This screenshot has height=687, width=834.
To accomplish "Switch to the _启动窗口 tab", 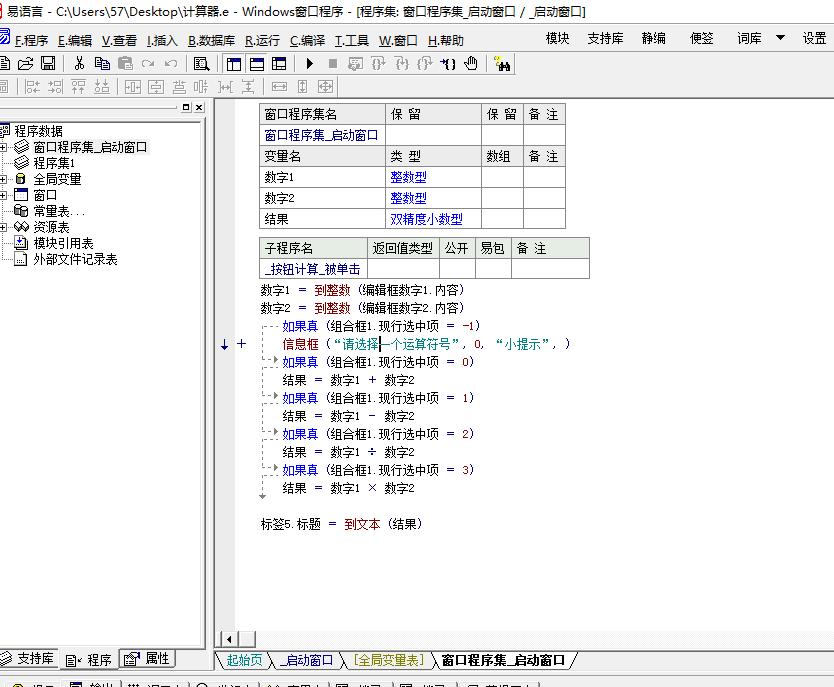I will click(306, 660).
